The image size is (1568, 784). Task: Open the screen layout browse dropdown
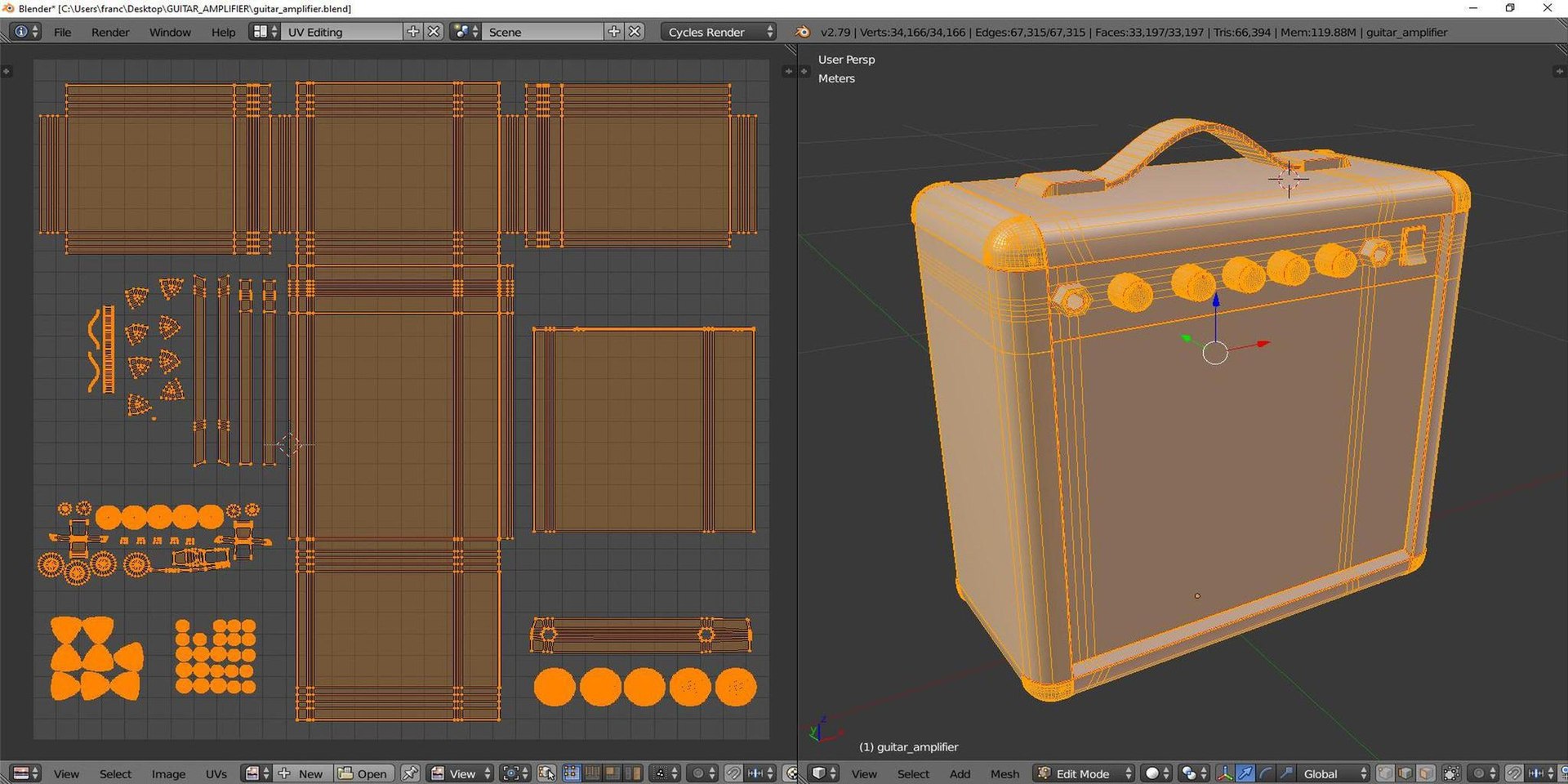[265, 32]
